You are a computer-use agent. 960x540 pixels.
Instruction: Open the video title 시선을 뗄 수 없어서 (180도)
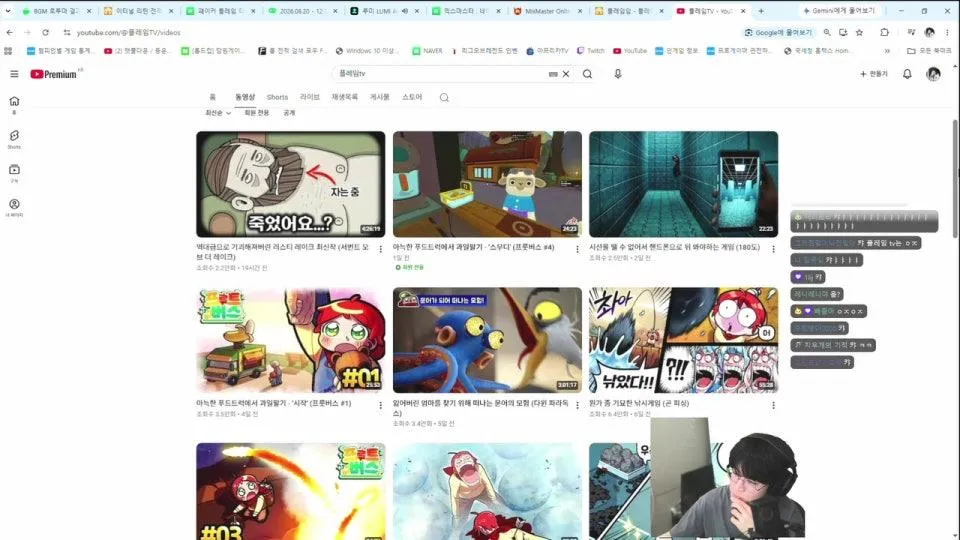pyautogui.click(x=674, y=247)
